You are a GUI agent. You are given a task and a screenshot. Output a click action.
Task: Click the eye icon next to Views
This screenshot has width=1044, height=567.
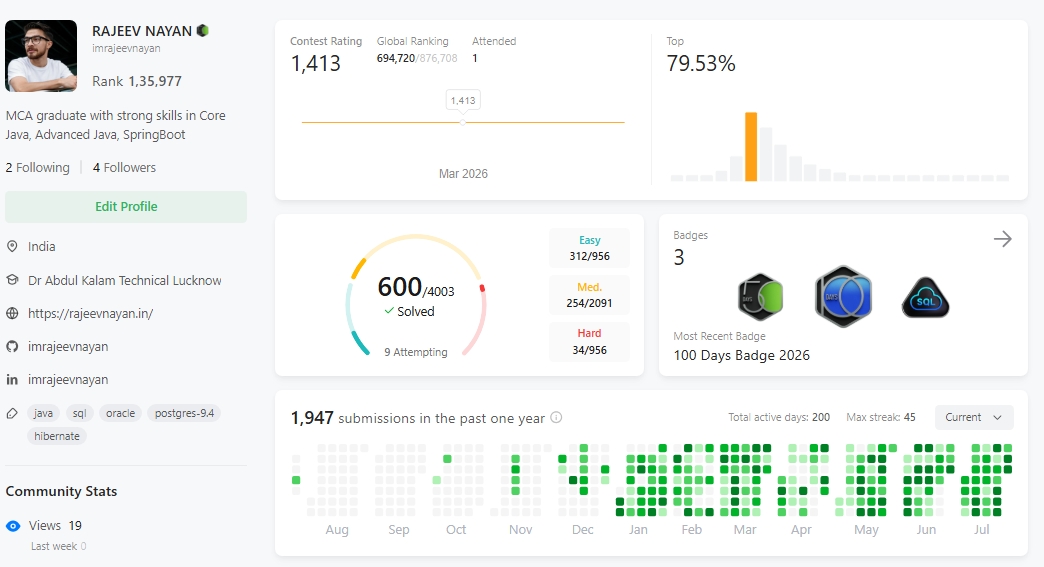pyautogui.click(x=13, y=526)
